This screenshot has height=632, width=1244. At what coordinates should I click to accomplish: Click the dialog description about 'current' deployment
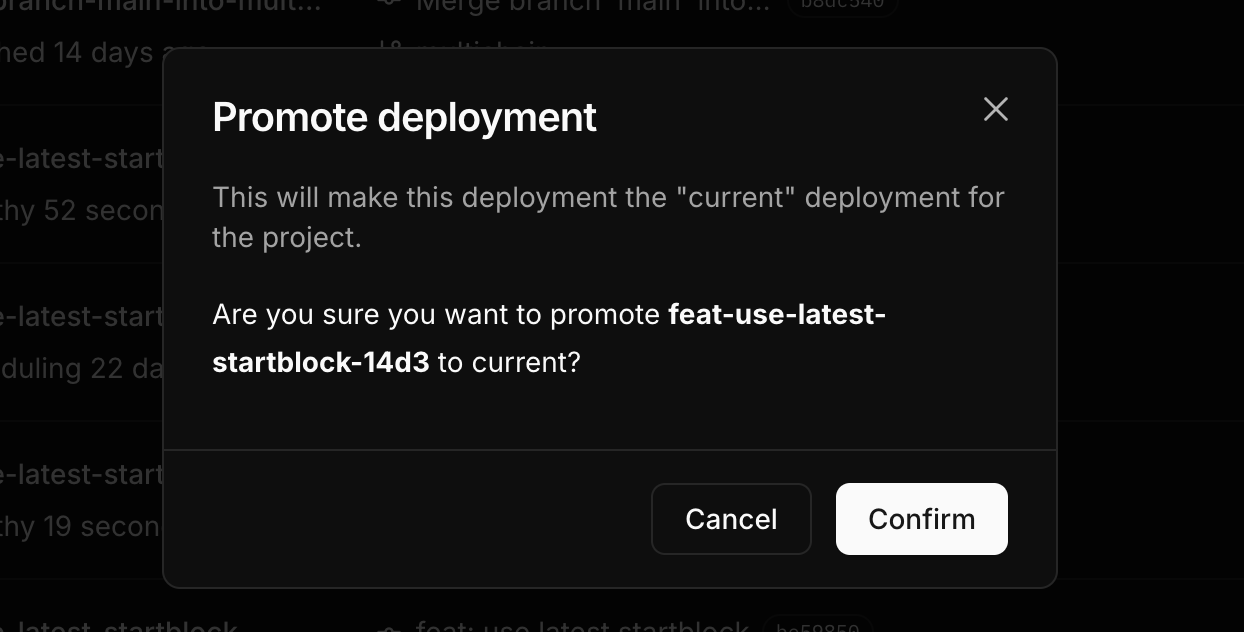click(x=608, y=217)
